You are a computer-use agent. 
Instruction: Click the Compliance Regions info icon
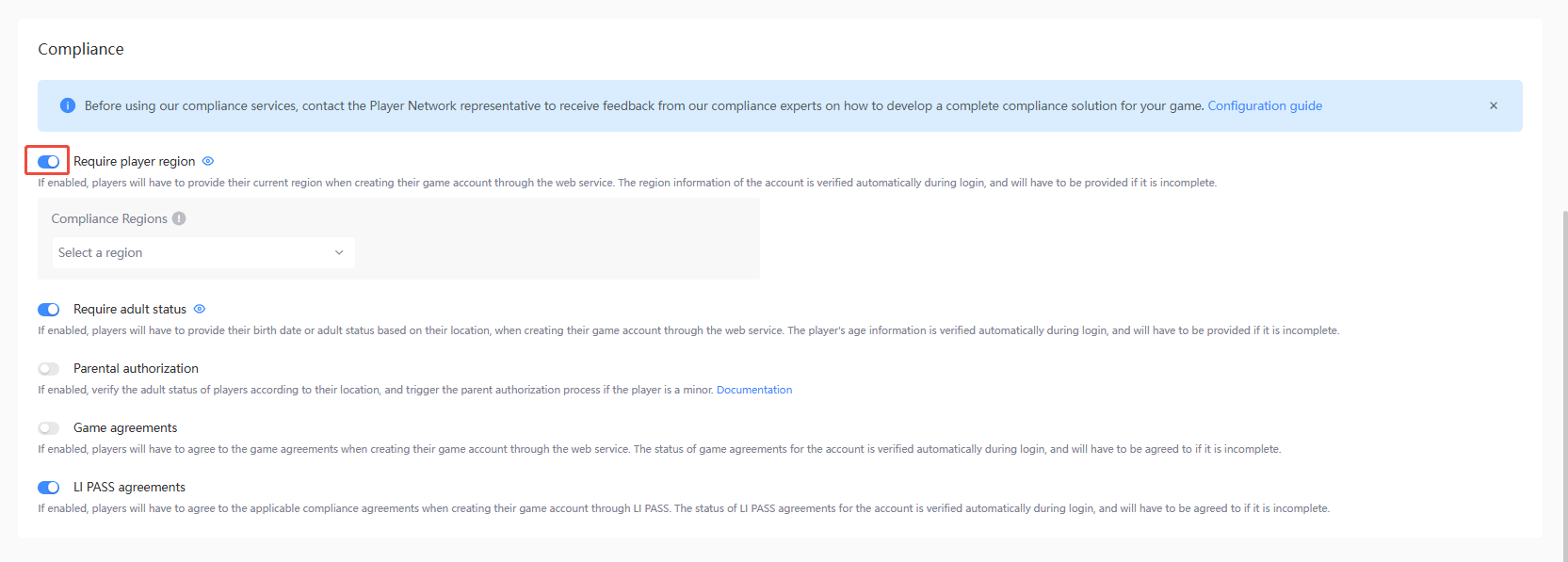click(179, 218)
